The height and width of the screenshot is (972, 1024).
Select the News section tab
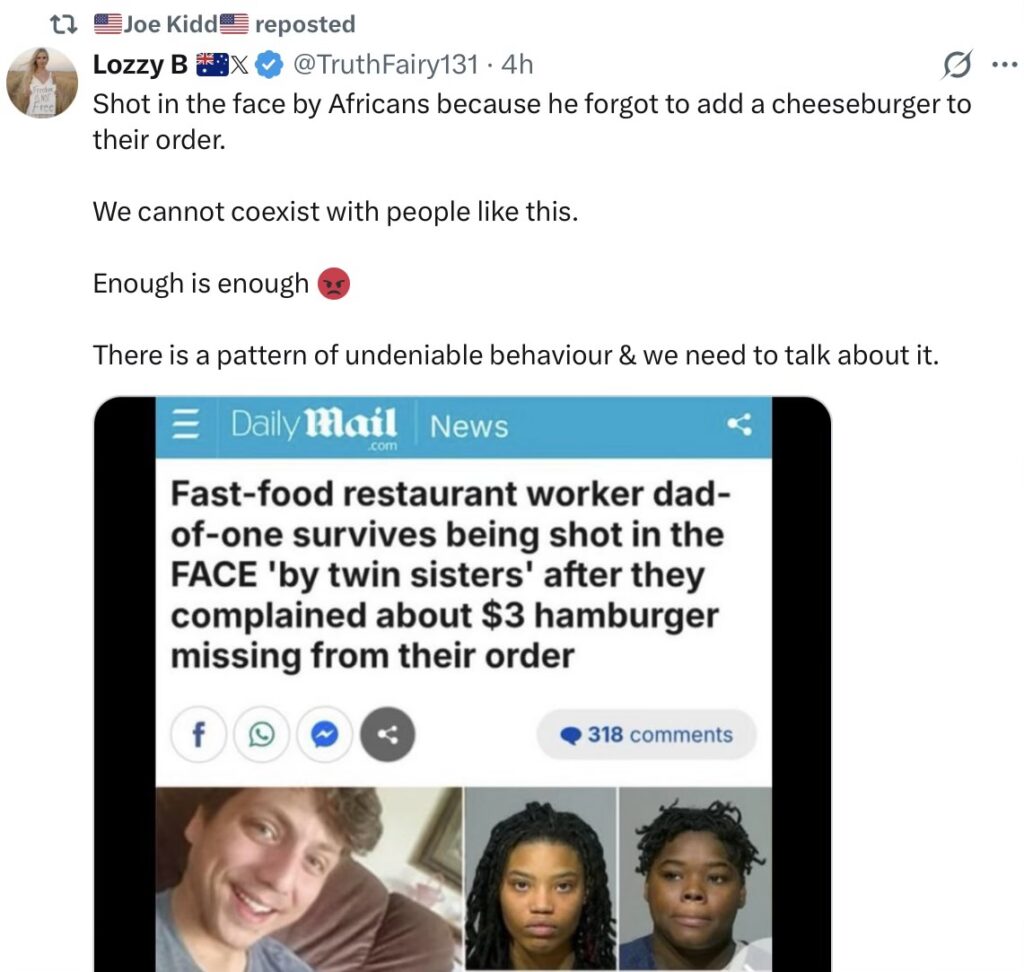click(469, 427)
